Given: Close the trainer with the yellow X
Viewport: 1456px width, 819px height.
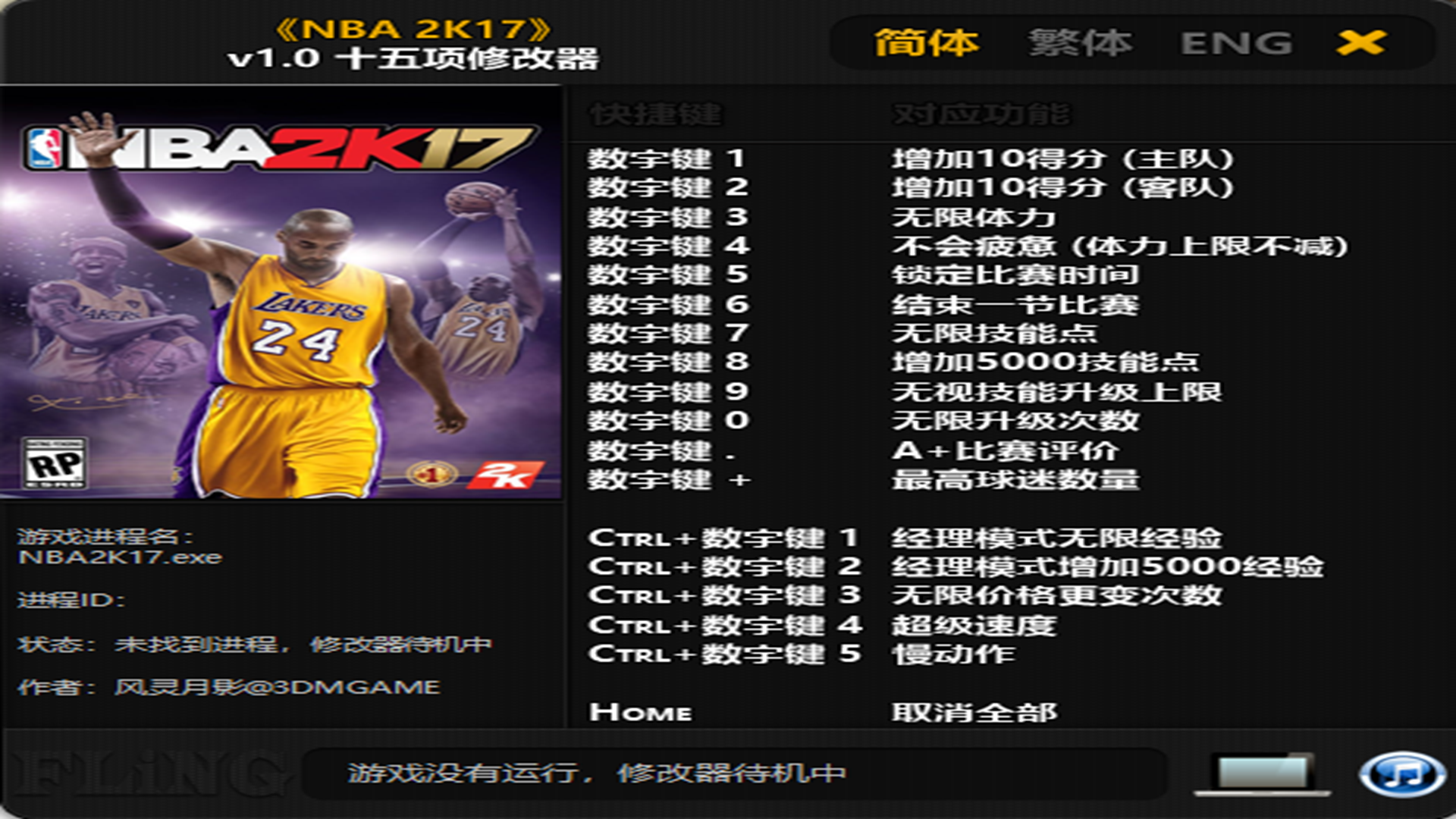Looking at the screenshot, I should pyautogui.click(x=1361, y=42).
